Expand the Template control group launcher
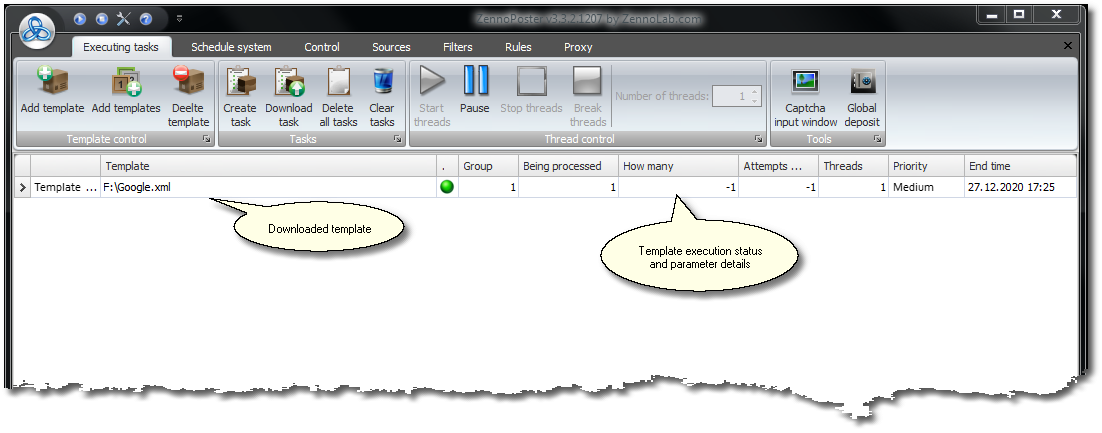 (x=206, y=140)
